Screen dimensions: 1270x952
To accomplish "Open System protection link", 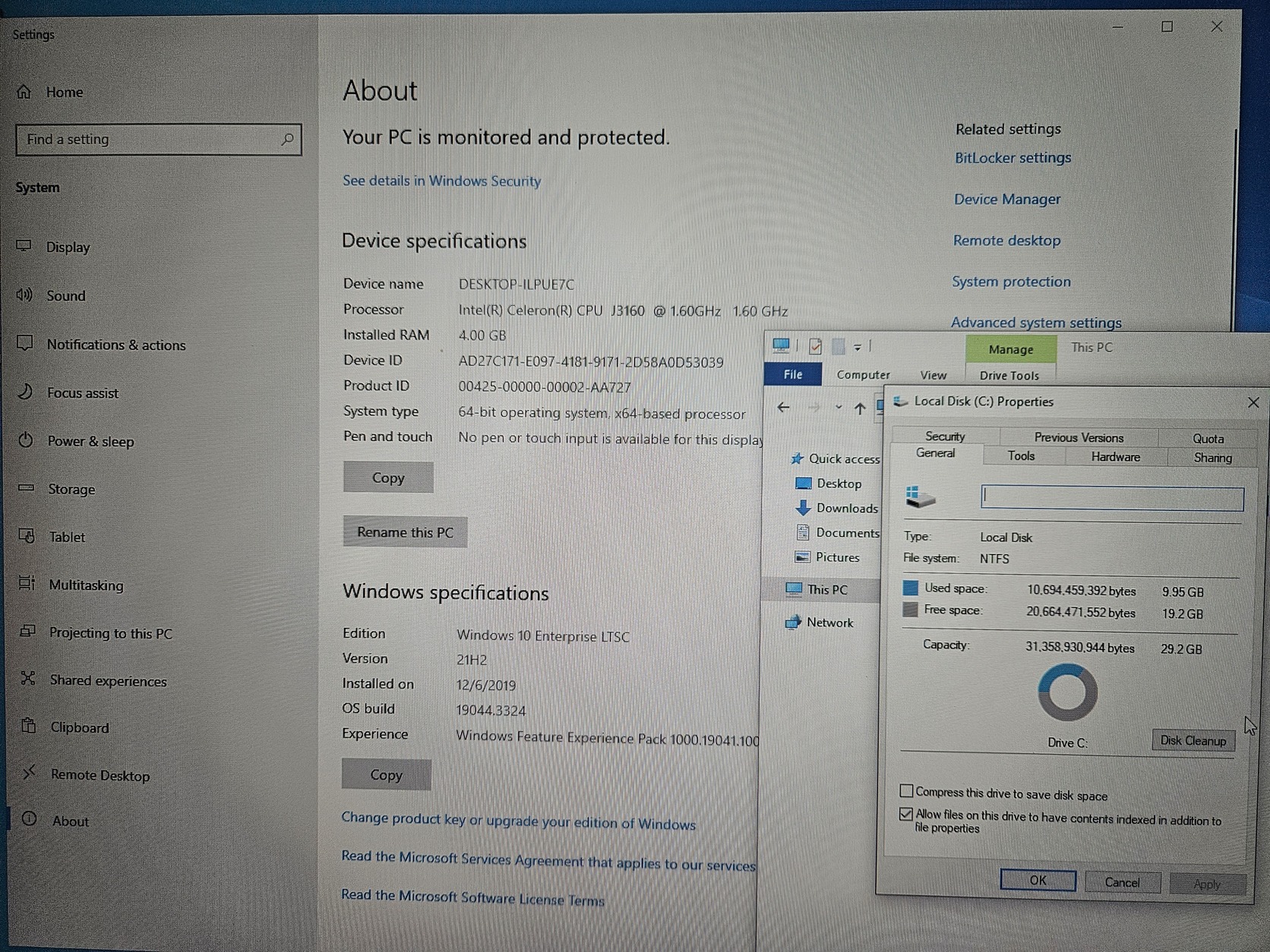I will [x=1011, y=282].
